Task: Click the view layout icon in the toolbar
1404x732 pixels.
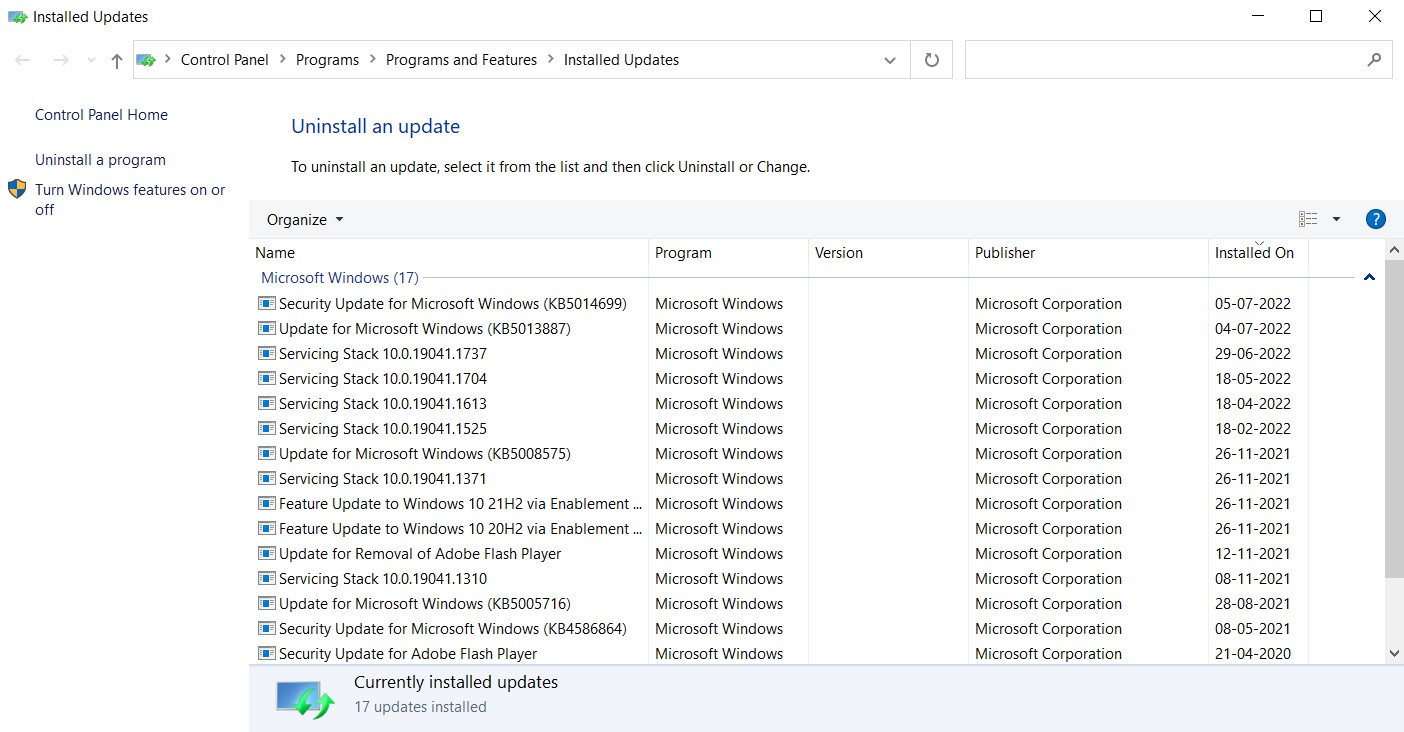Action: tap(1307, 219)
